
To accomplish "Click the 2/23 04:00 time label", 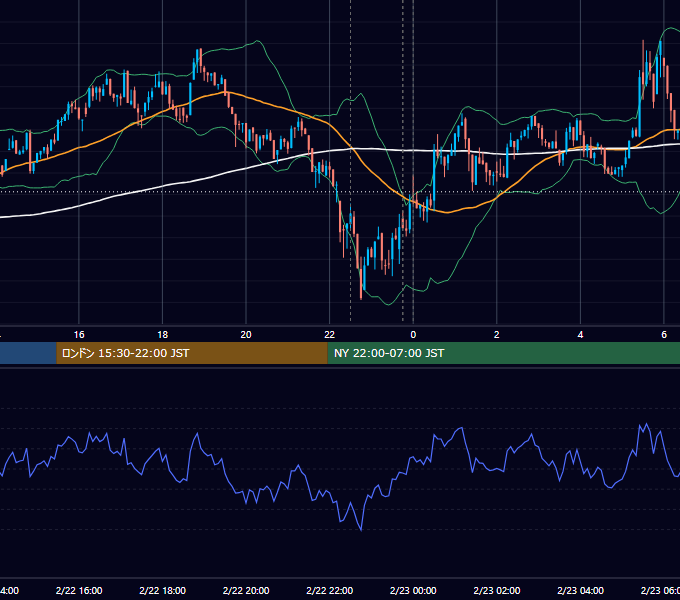I will coord(580,590).
